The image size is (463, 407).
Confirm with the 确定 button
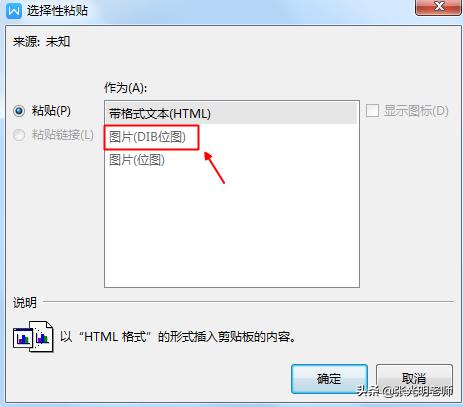329,379
